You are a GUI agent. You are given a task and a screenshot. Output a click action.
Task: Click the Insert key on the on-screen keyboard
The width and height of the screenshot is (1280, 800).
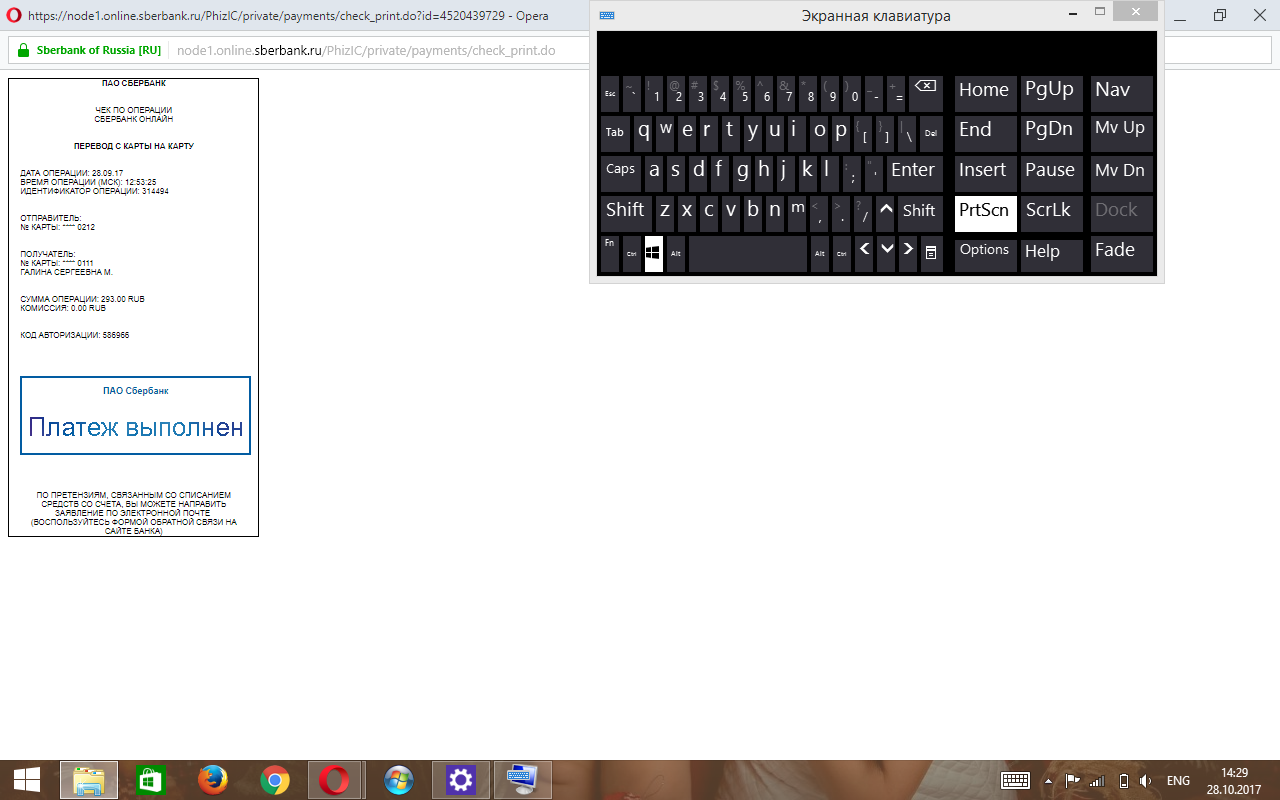pos(986,174)
